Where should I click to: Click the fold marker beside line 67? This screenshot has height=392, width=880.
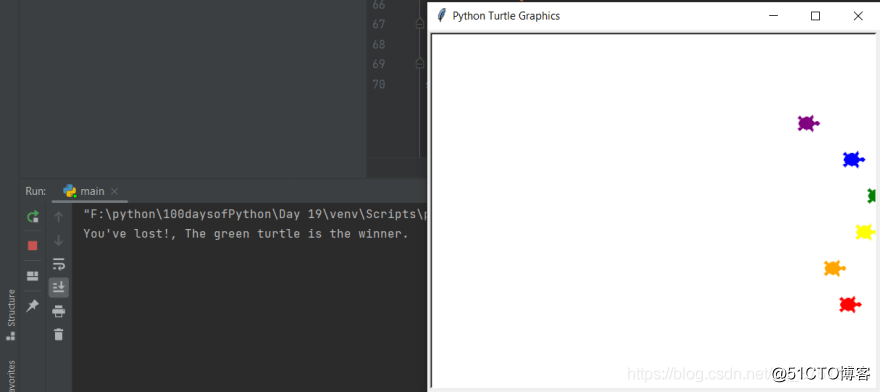tap(419, 24)
